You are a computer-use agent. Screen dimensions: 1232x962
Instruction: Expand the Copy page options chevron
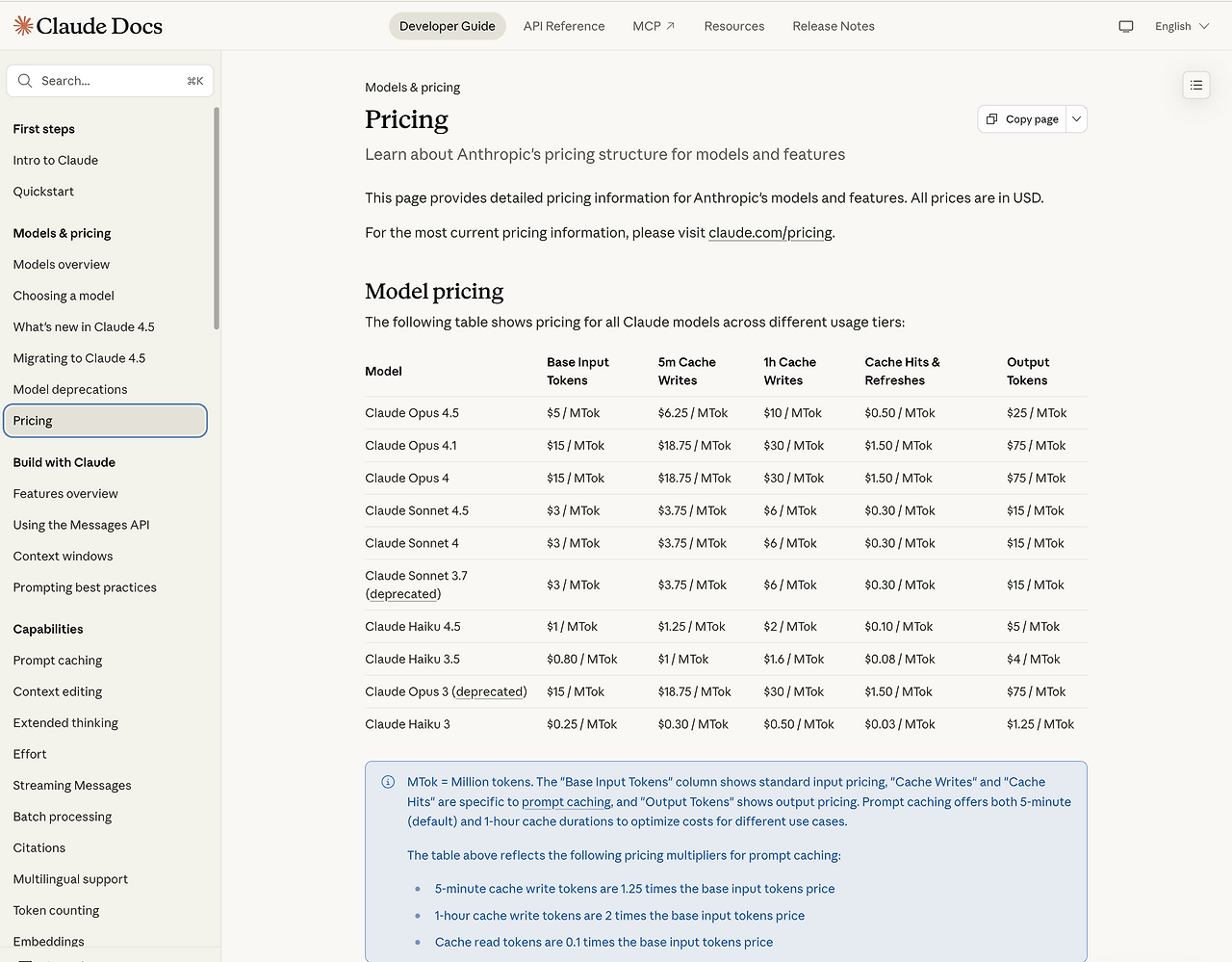point(1077,119)
